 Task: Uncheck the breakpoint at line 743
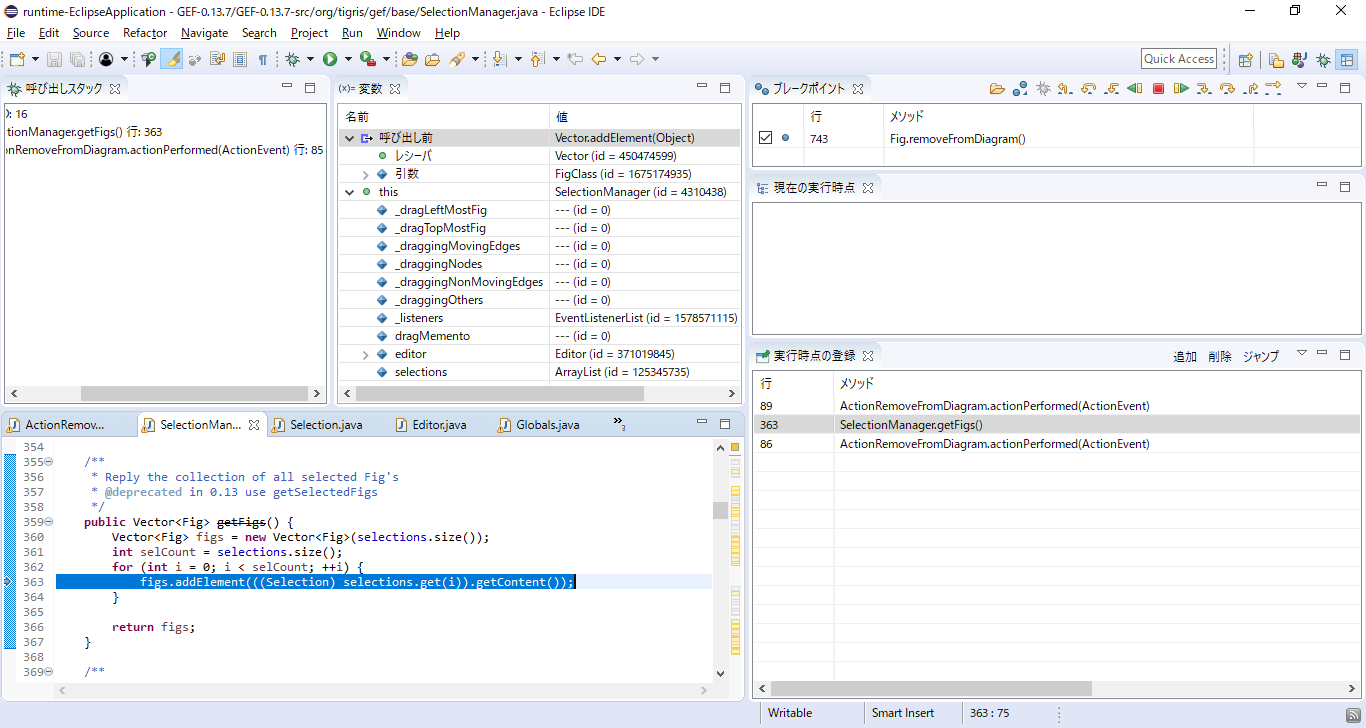766,138
